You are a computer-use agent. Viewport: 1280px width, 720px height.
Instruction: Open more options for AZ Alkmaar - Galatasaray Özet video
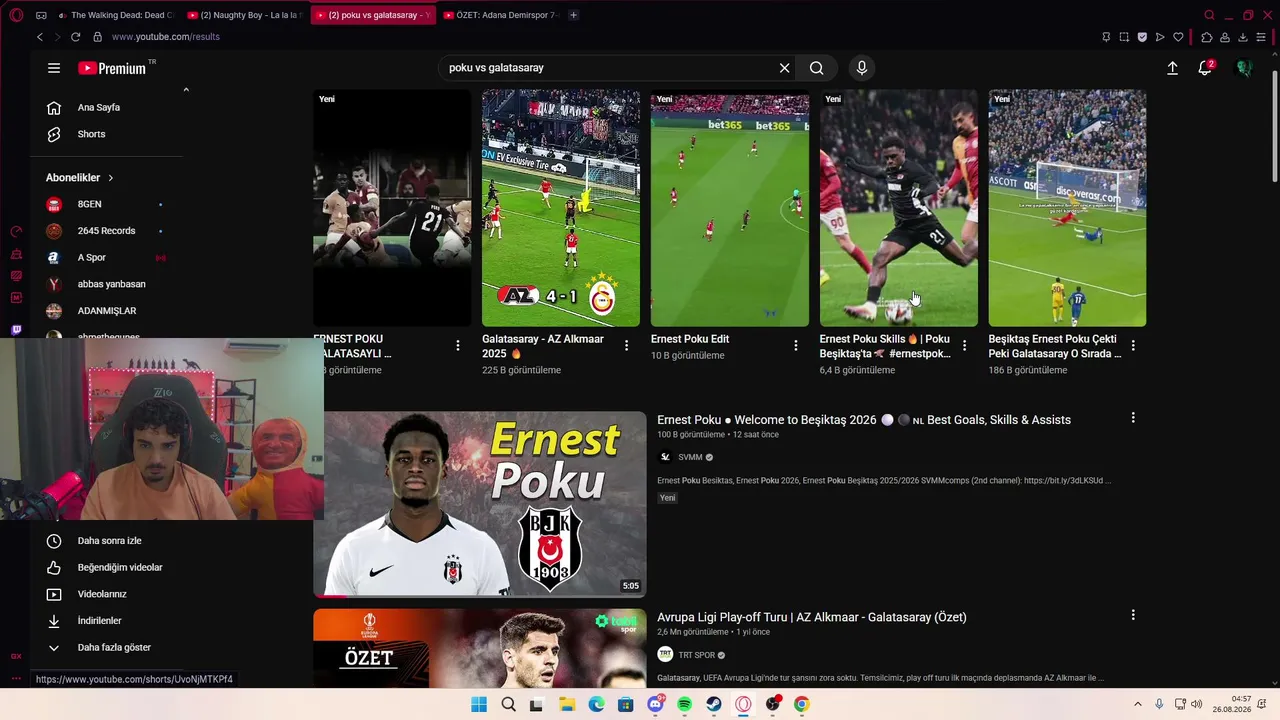point(1133,615)
